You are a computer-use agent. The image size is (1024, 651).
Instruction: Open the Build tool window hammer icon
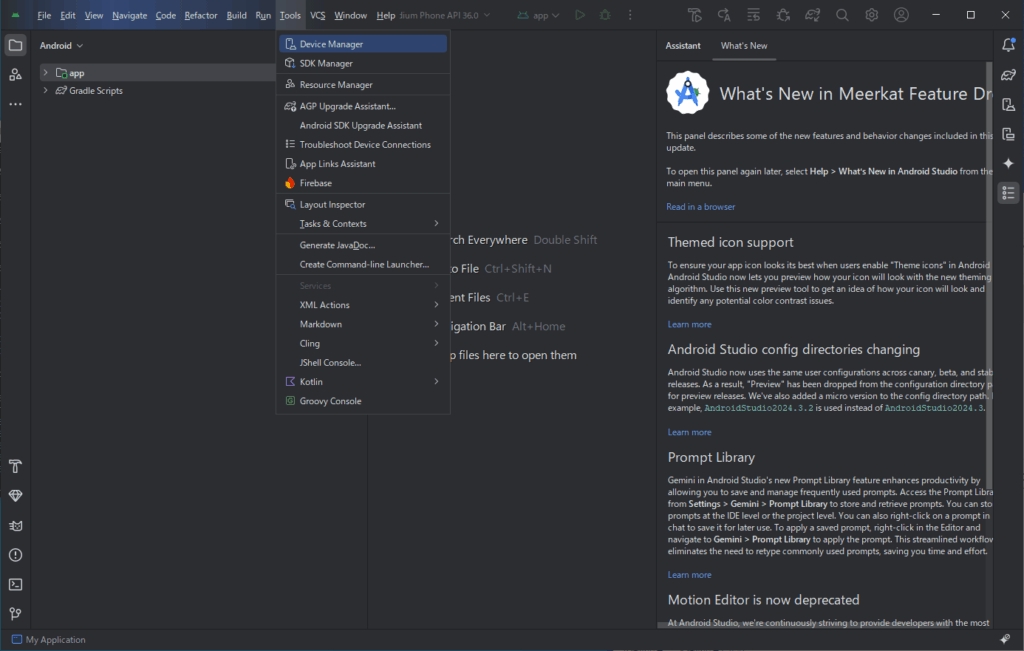click(16, 466)
